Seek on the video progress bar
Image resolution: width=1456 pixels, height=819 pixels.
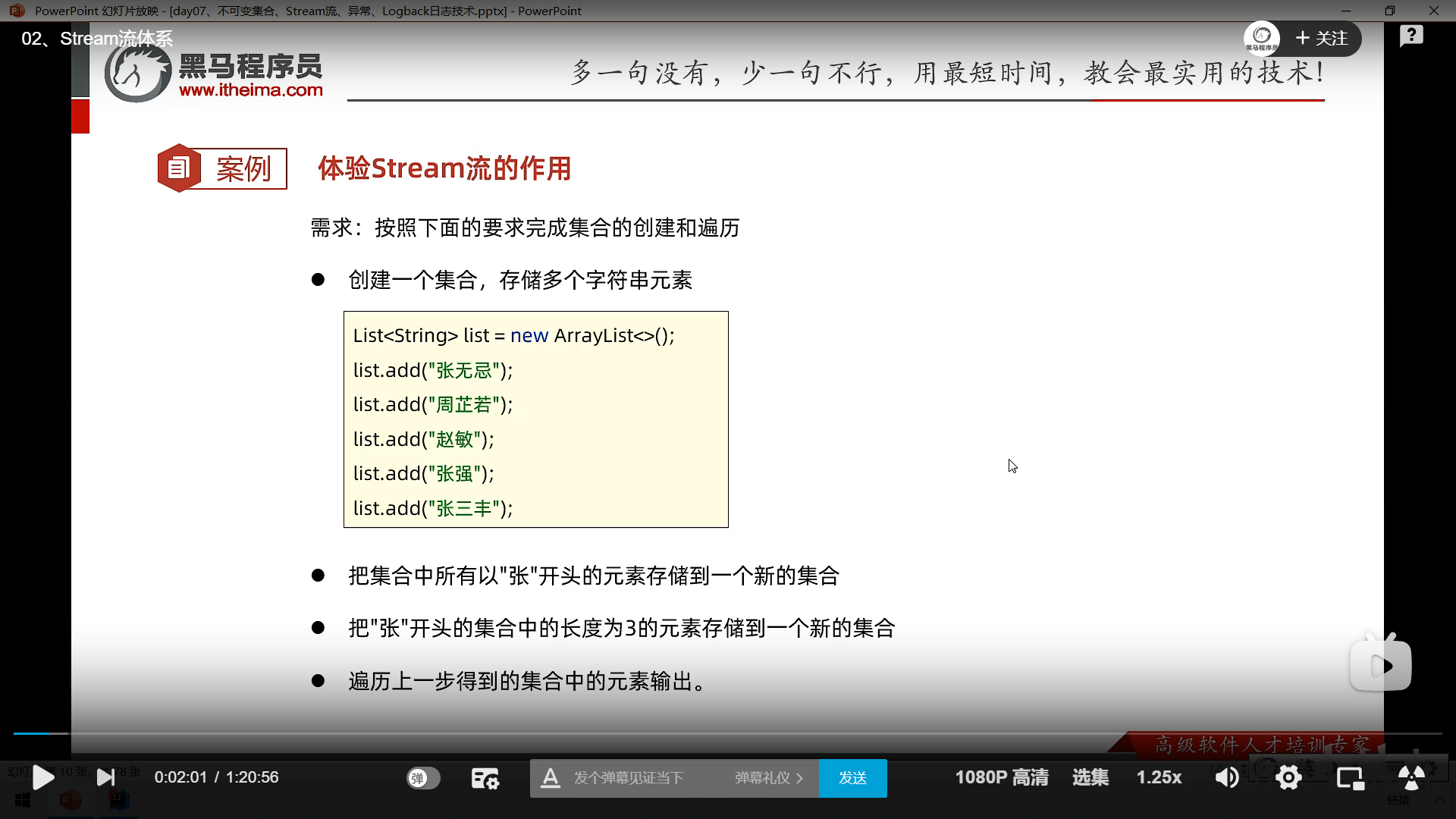pyautogui.click(x=728, y=733)
